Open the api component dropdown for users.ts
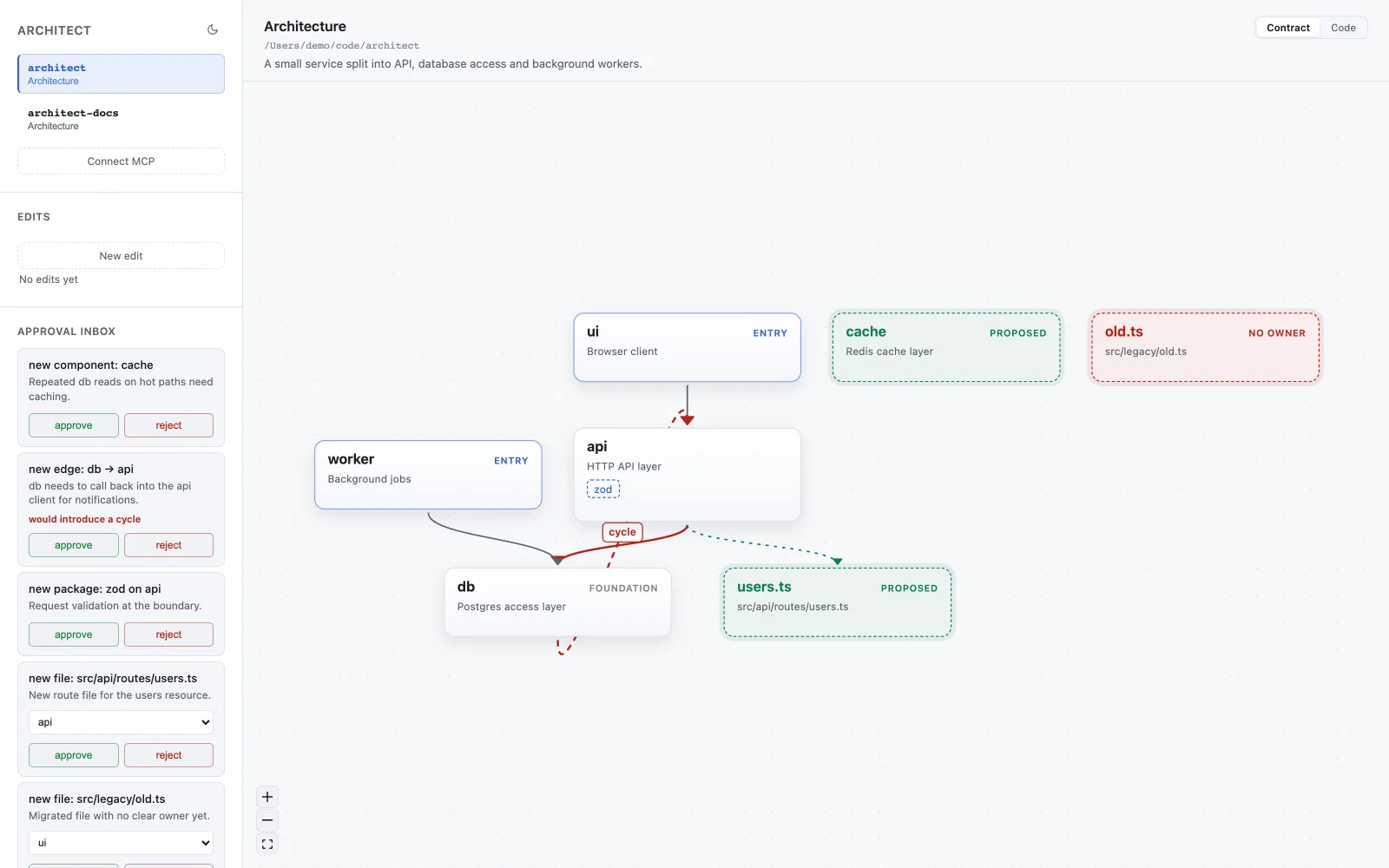Image resolution: width=1389 pixels, height=868 pixels. (x=121, y=722)
